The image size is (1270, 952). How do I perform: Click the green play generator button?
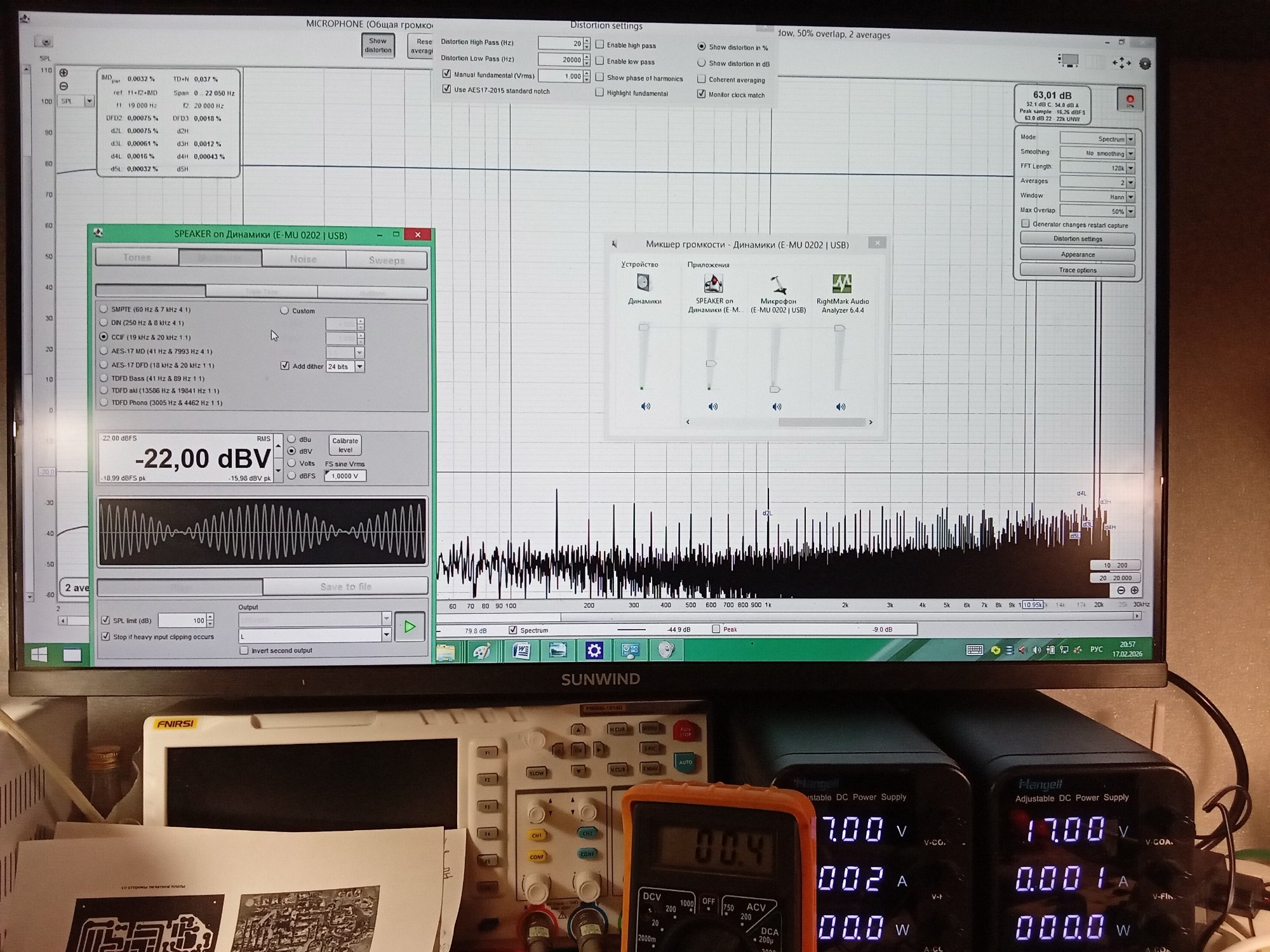[x=410, y=627]
